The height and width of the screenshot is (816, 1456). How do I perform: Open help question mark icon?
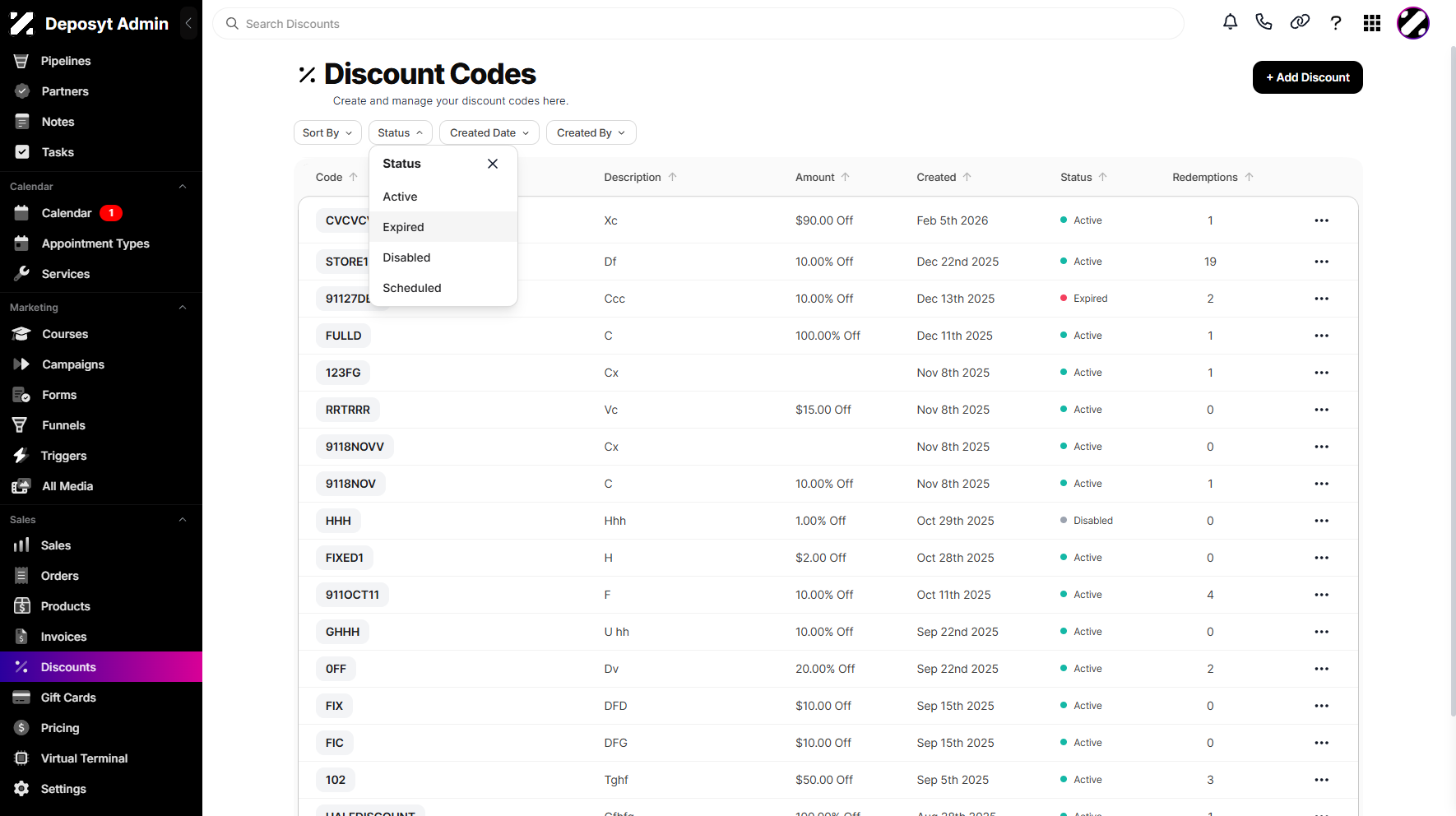(1336, 23)
